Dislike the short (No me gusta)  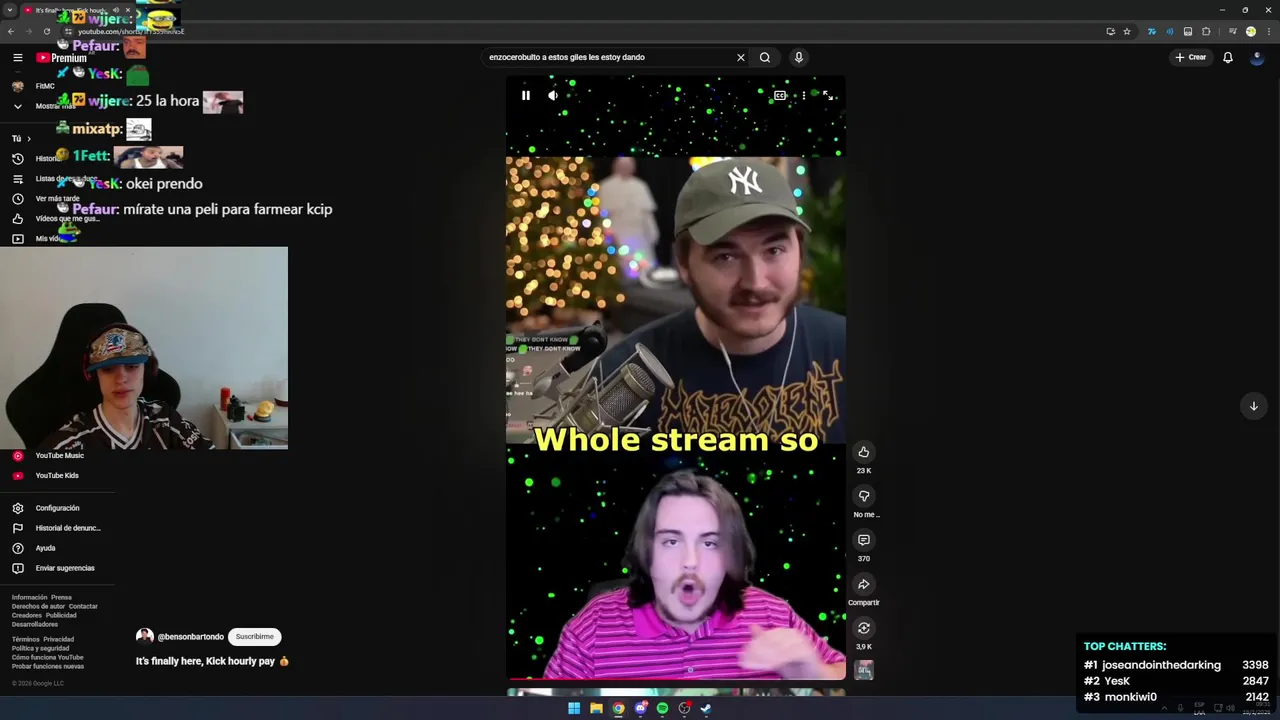(864, 496)
